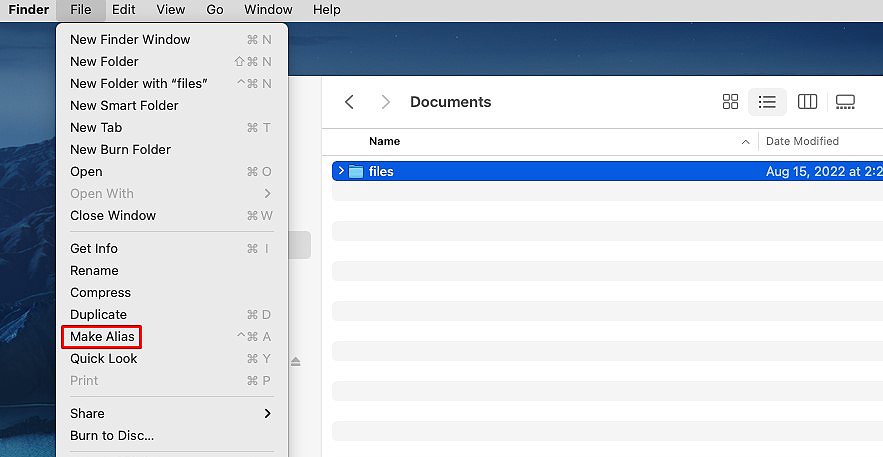The image size is (883, 457).
Task: Click the Date Modified column header
Action: [x=802, y=142]
